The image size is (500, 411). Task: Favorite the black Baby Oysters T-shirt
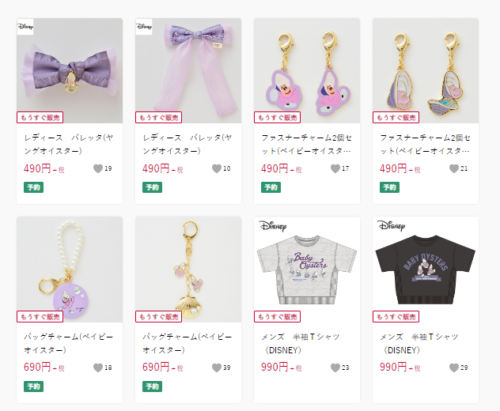click(x=454, y=368)
